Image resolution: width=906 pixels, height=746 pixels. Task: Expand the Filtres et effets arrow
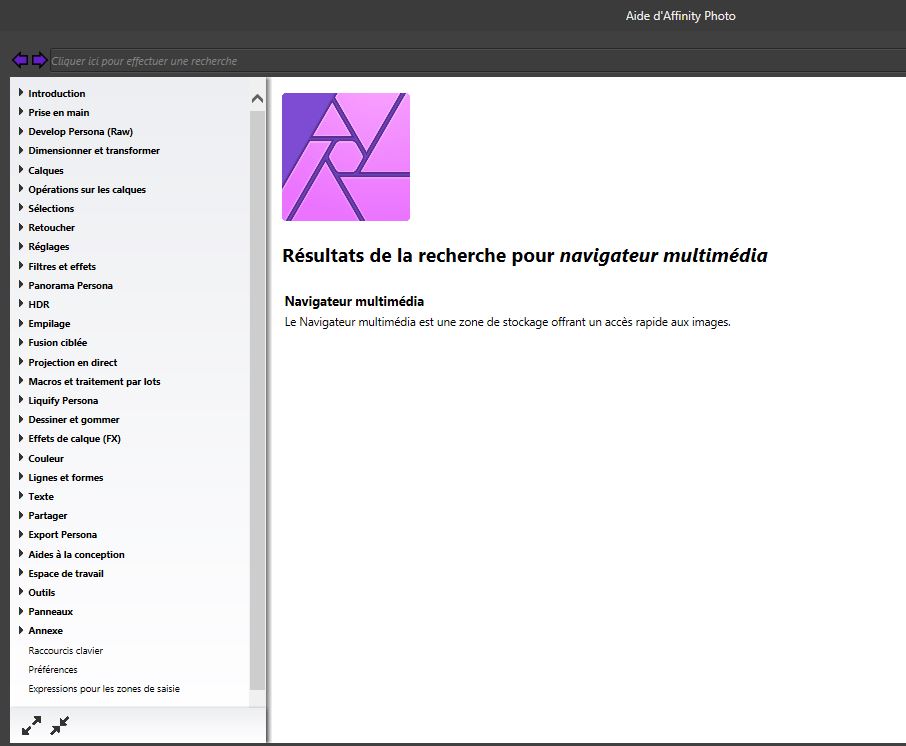point(21,265)
